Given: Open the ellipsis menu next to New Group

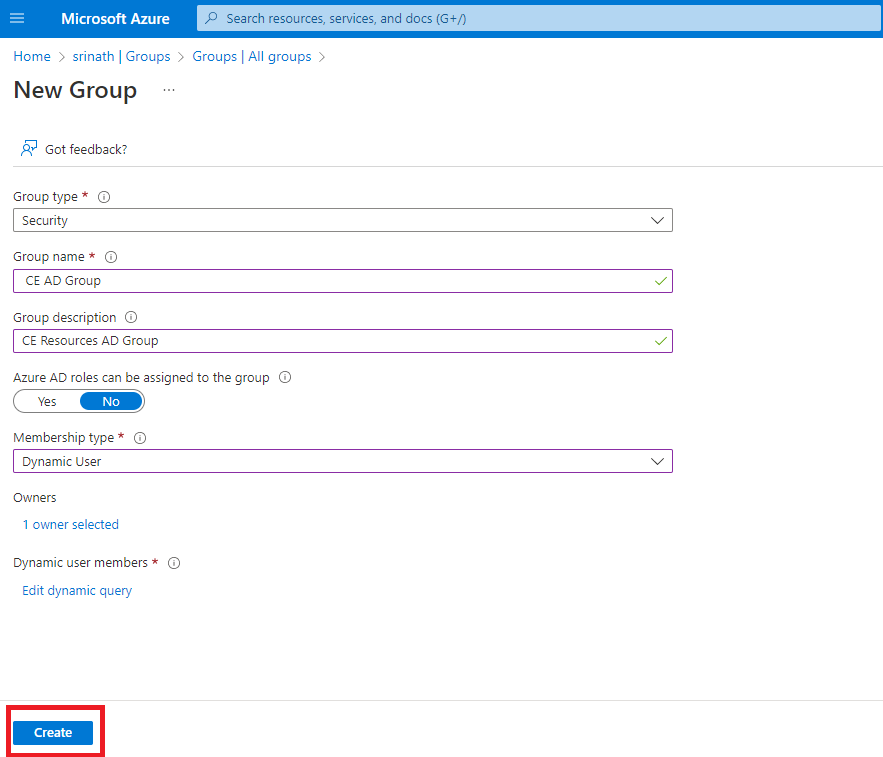Looking at the screenshot, I should coord(168,90).
